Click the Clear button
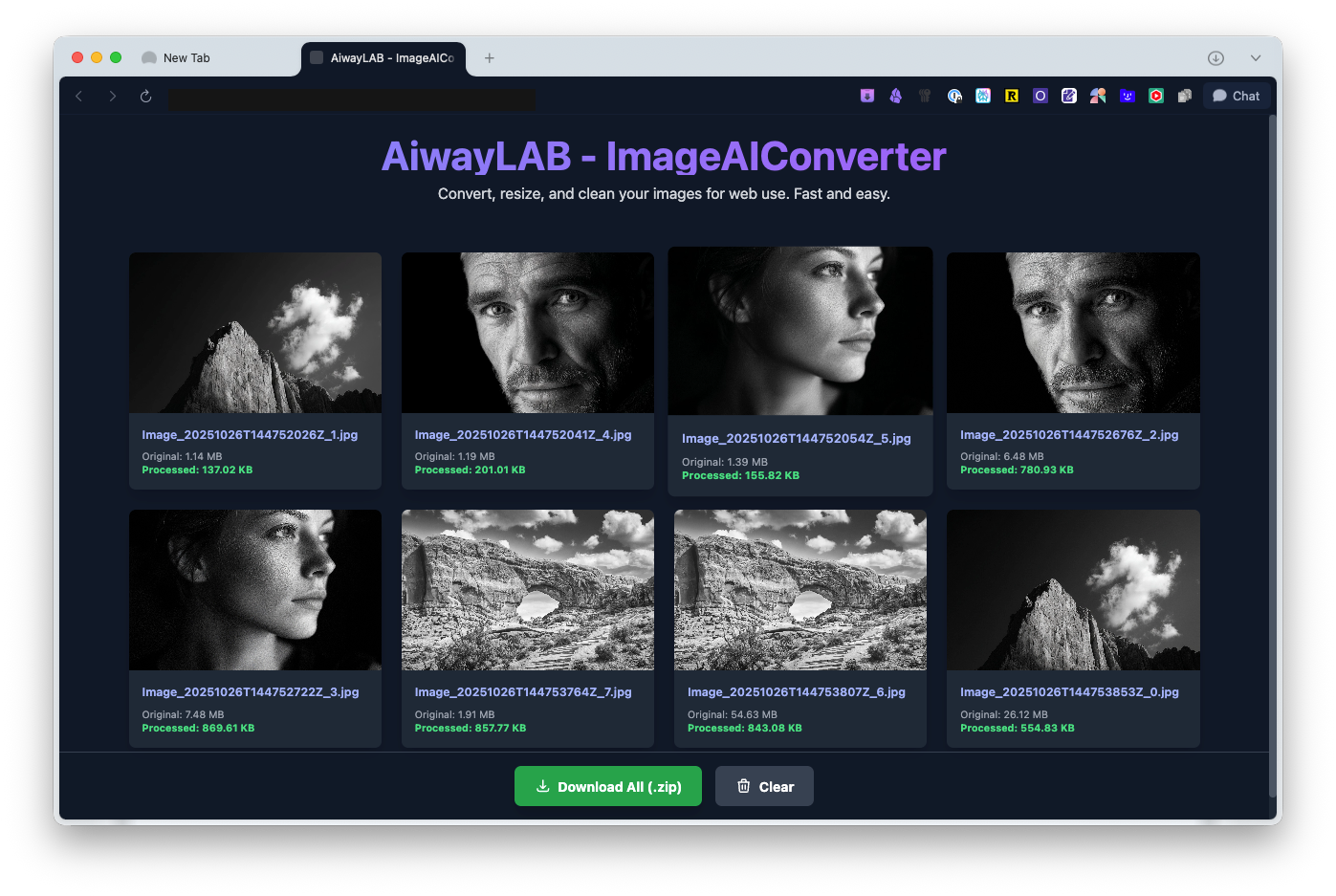The height and width of the screenshot is (896, 1336). (x=764, y=786)
